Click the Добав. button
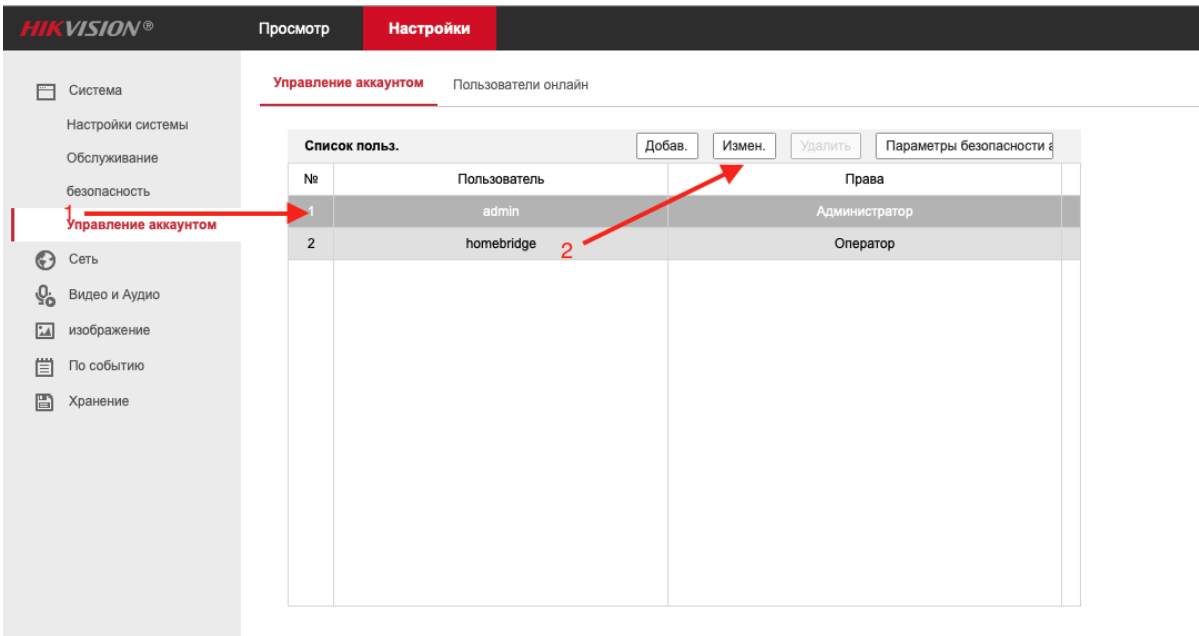The width and height of the screenshot is (1199, 636). 667,144
